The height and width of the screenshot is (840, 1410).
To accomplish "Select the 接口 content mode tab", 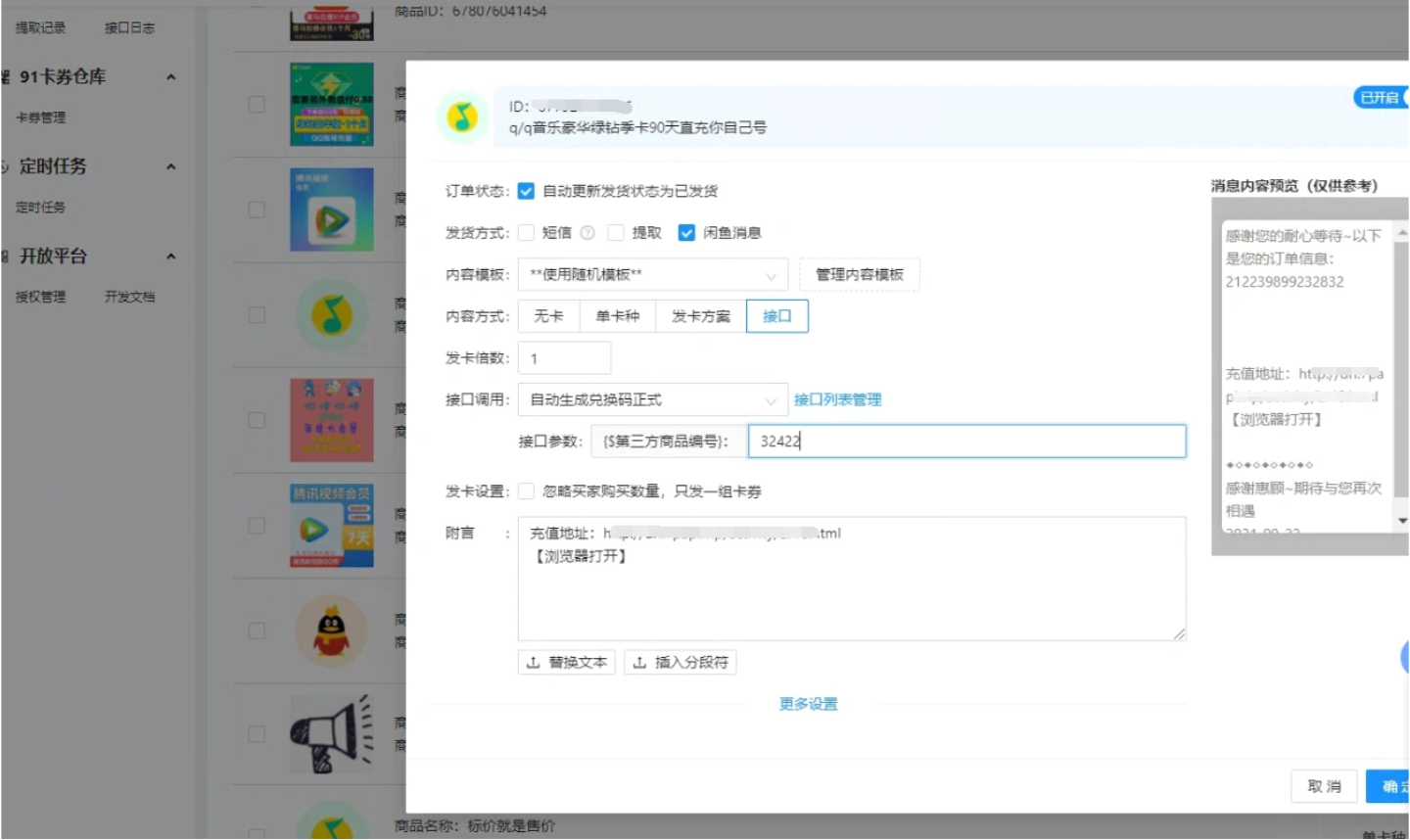I will click(x=777, y=316).
